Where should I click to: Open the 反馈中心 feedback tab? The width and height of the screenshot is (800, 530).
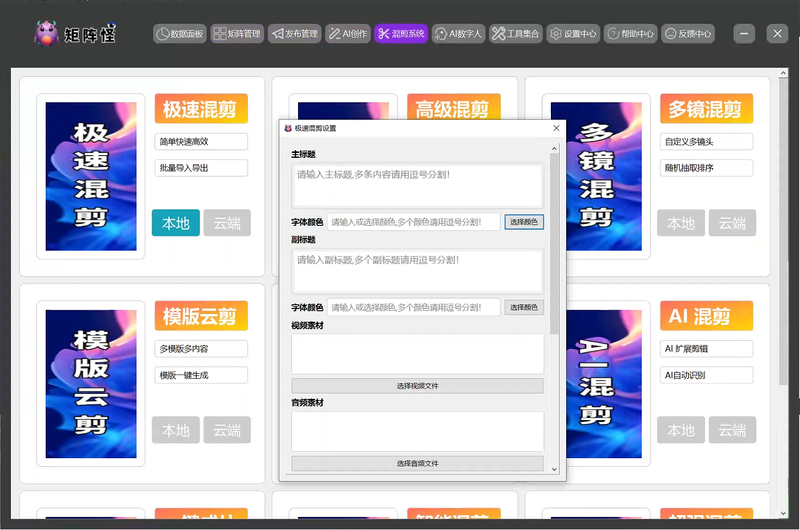coord(688,34)
